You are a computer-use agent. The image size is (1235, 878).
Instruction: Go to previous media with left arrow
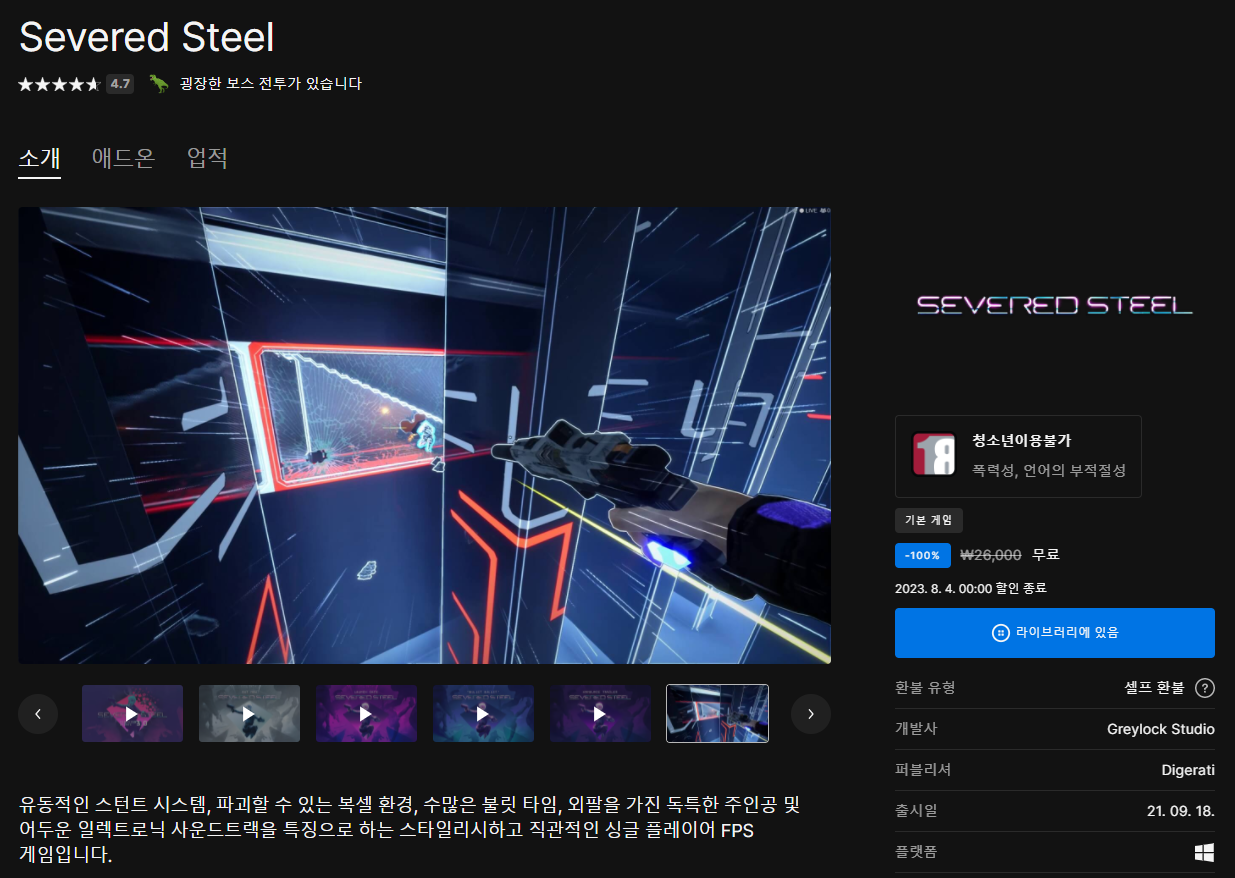(x=38, y=714)
